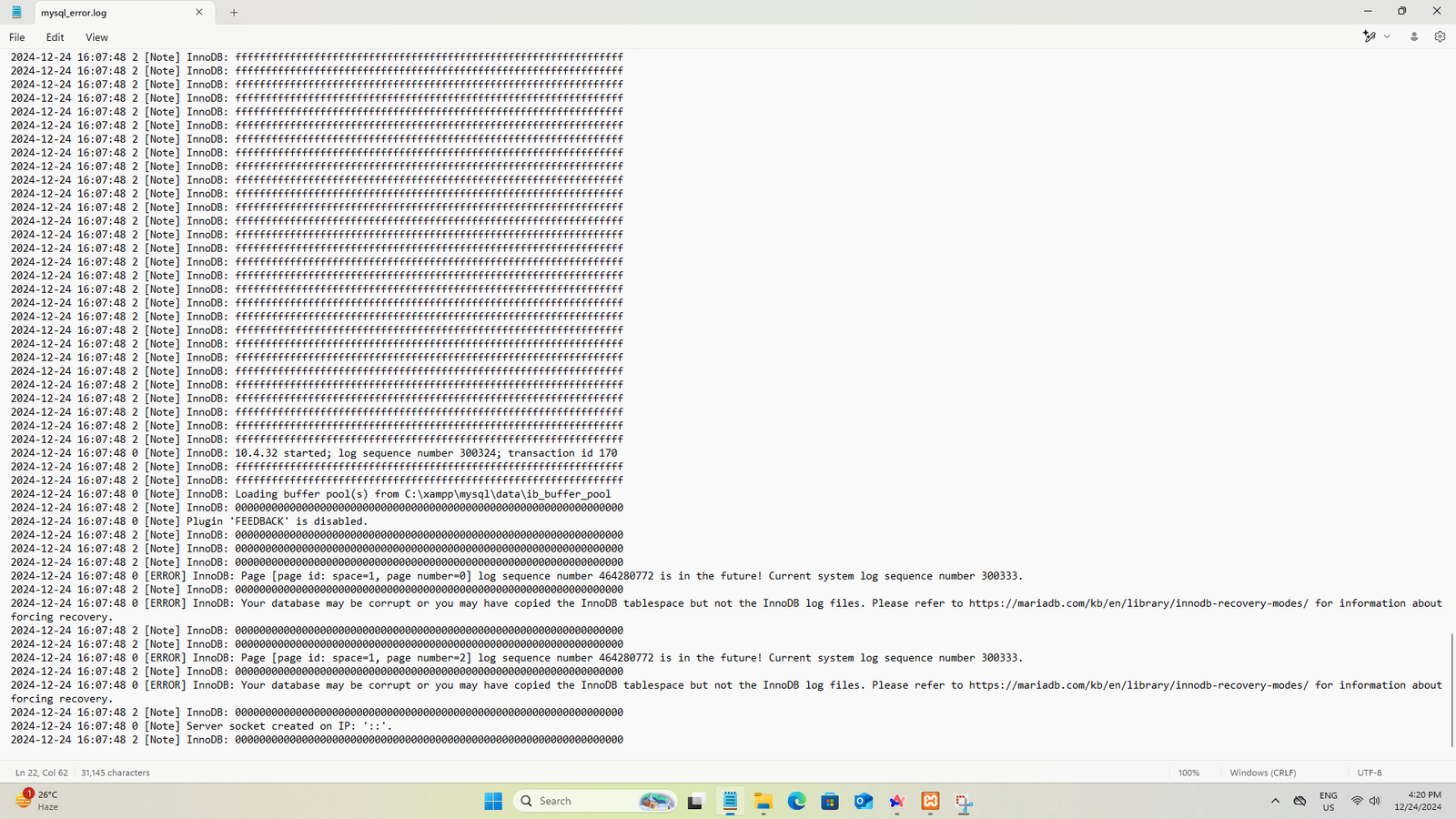Click the UTF-8 encoding indicator
The width and height of the screenshot is (1456, 819).
(x=1370, y=773)
